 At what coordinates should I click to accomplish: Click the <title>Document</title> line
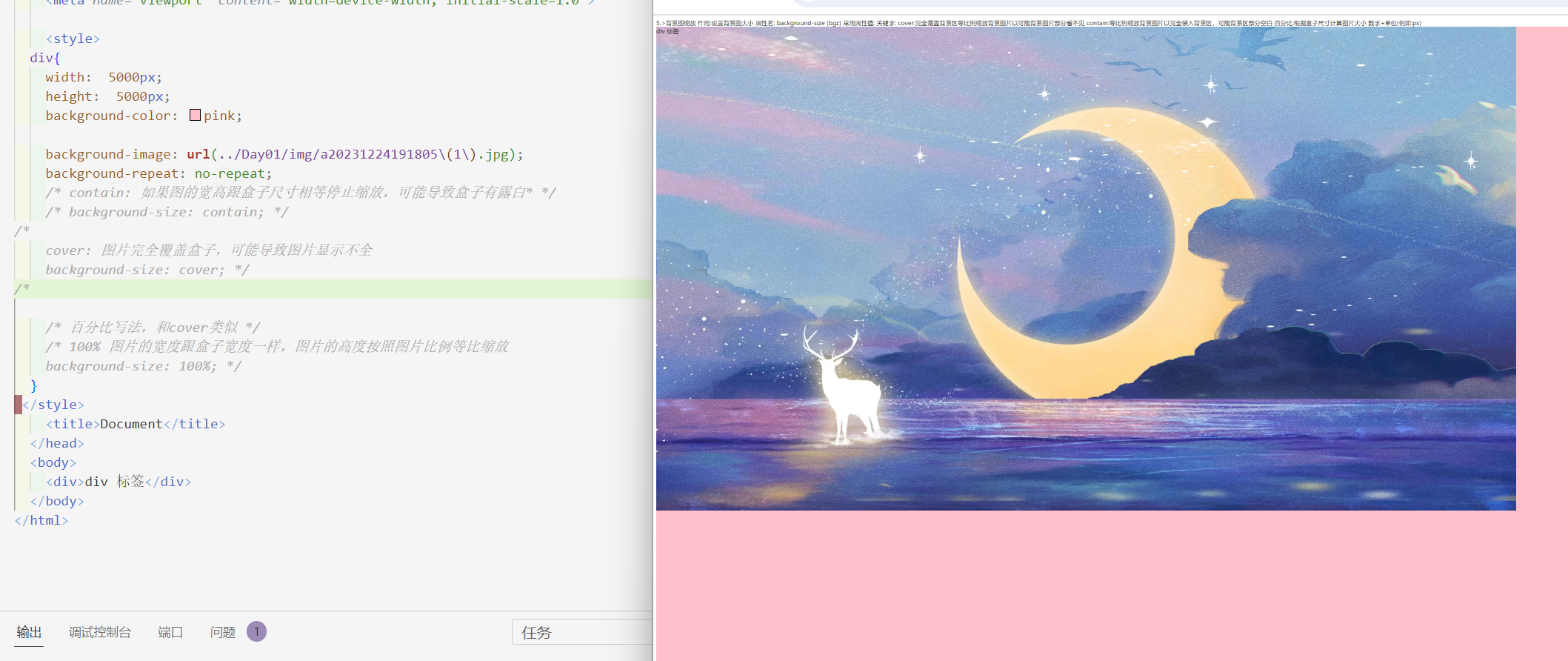(136, 424)
